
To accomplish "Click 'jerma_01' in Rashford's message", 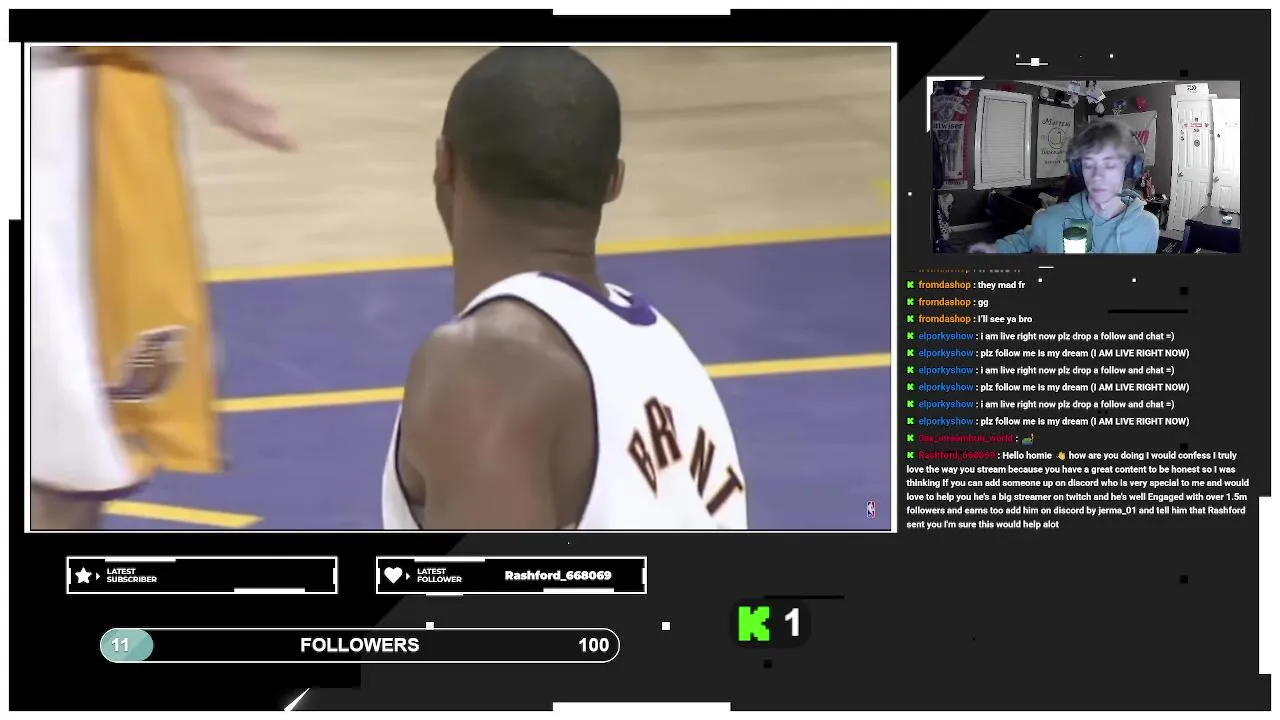I will (x=1118, y=510).
